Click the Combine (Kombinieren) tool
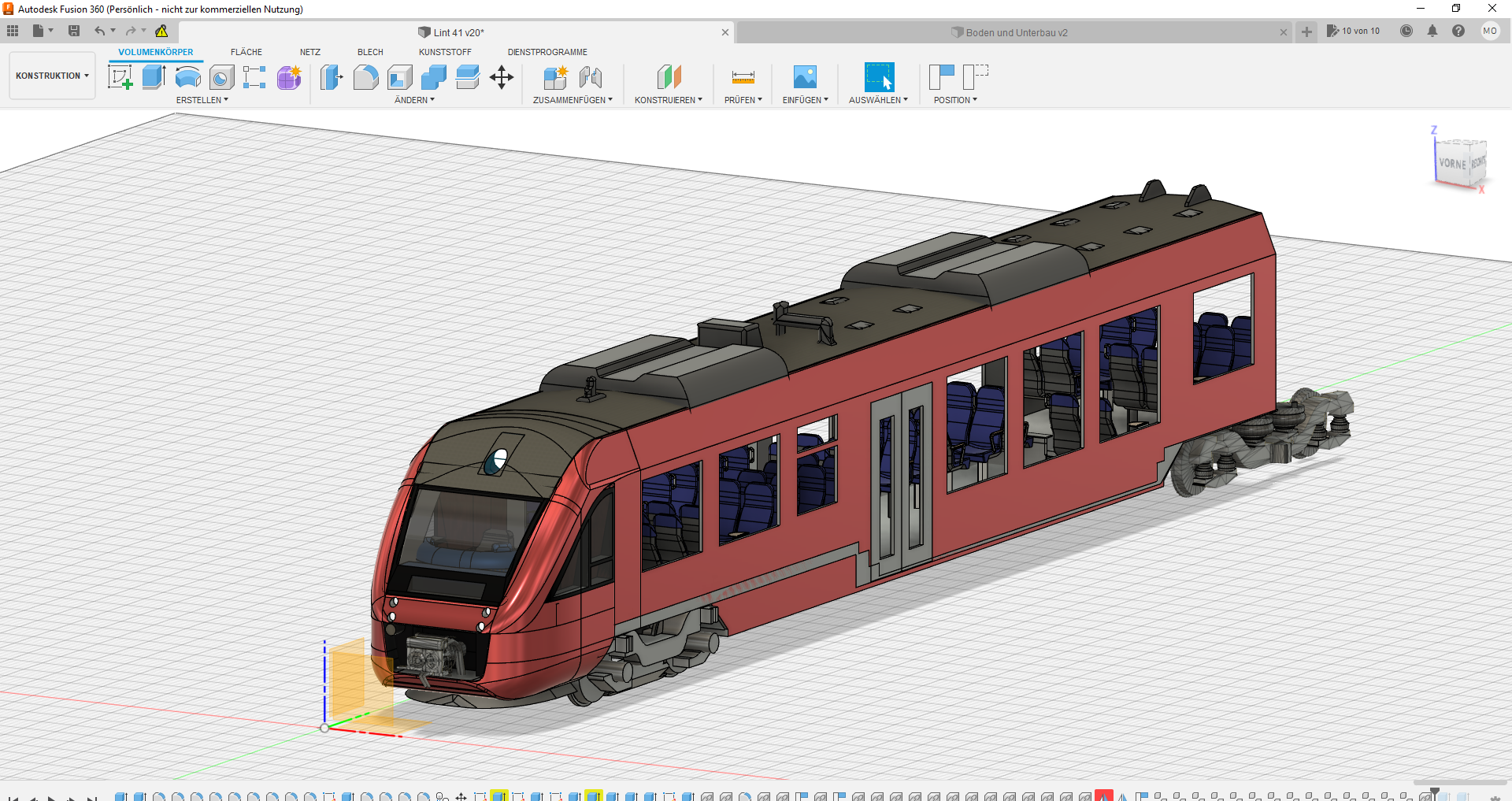1512x801 pixels. pos(434,77)
